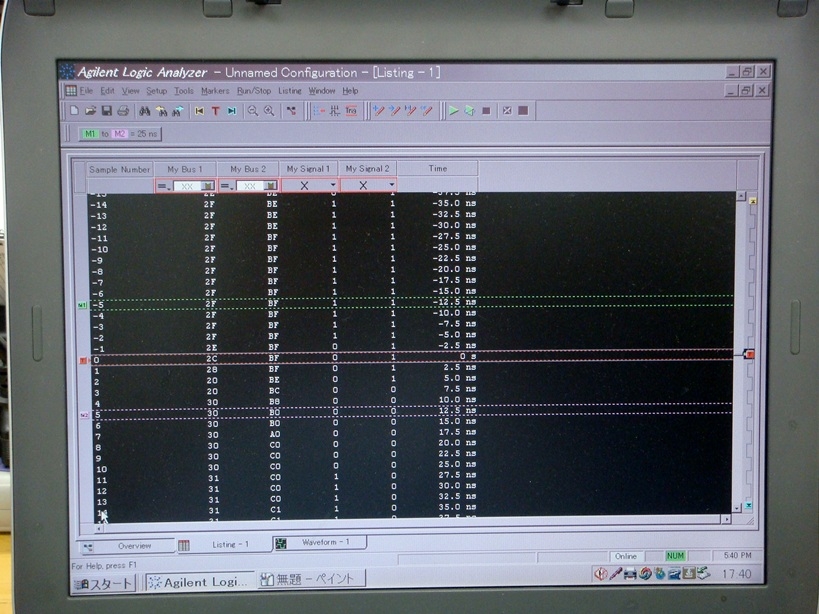The image size is (819, 614).
Task: Open the File menu
Action: pos(86,91)
